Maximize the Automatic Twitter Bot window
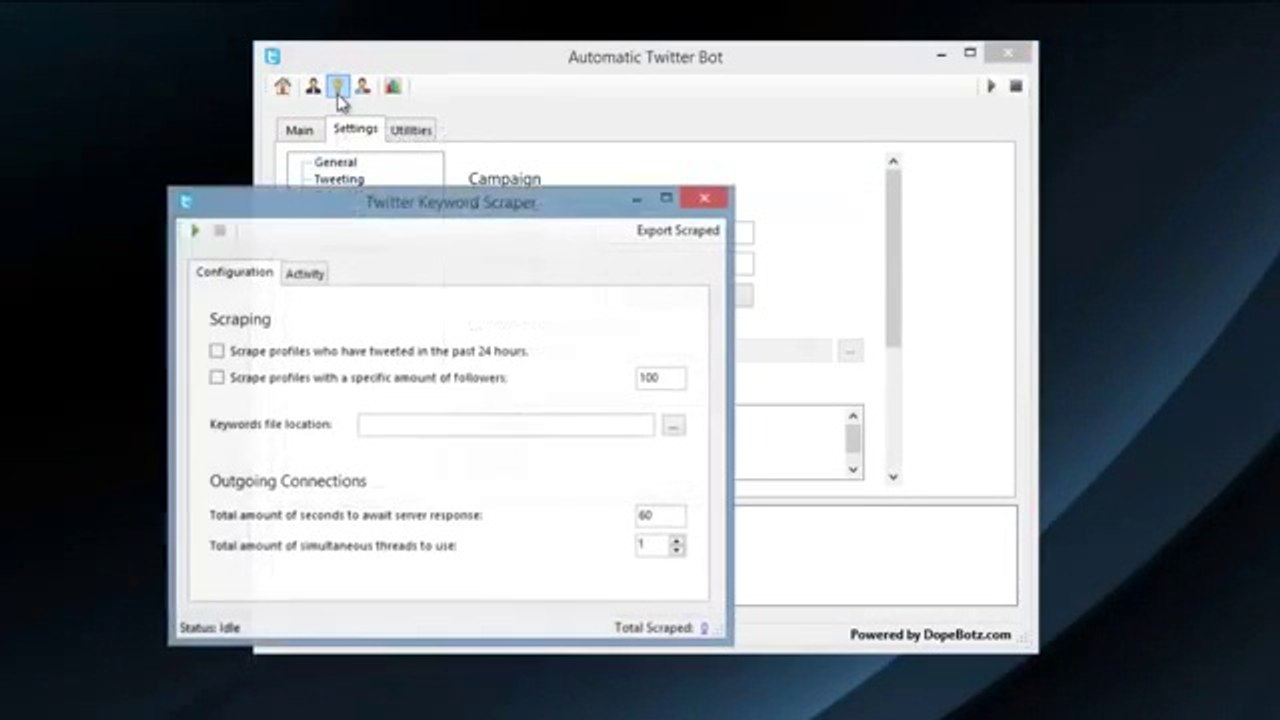The image size is (1280, 720). (x=970, y=52)
